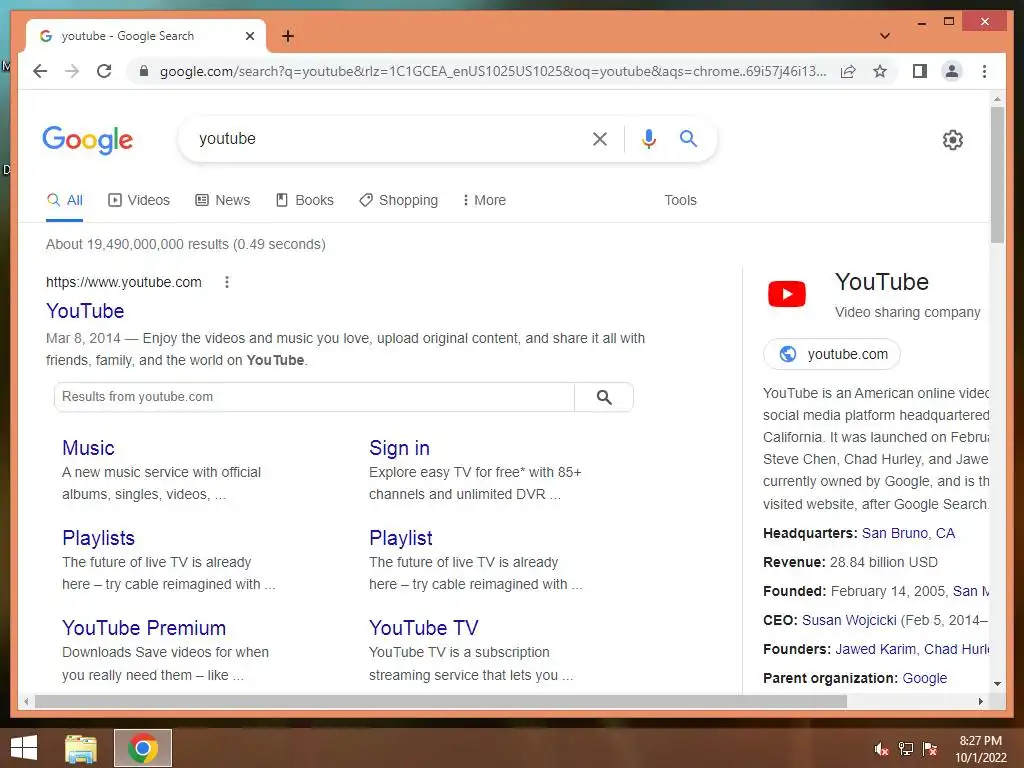Open the Music sitelink
Viewport: 1024px width, 768px height.
88,448
